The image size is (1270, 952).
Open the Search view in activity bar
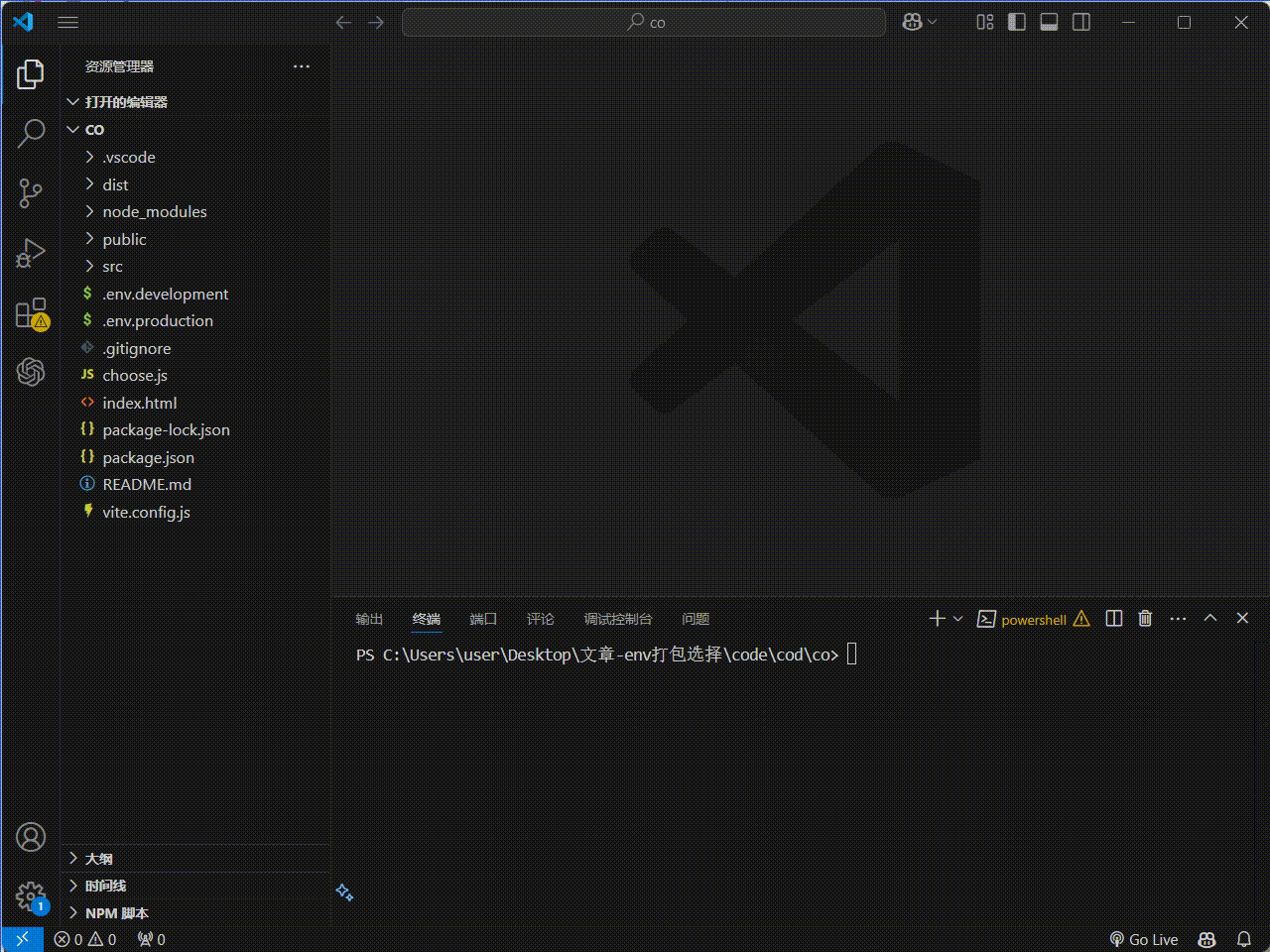pyautogui.click(x=31, y=133)
